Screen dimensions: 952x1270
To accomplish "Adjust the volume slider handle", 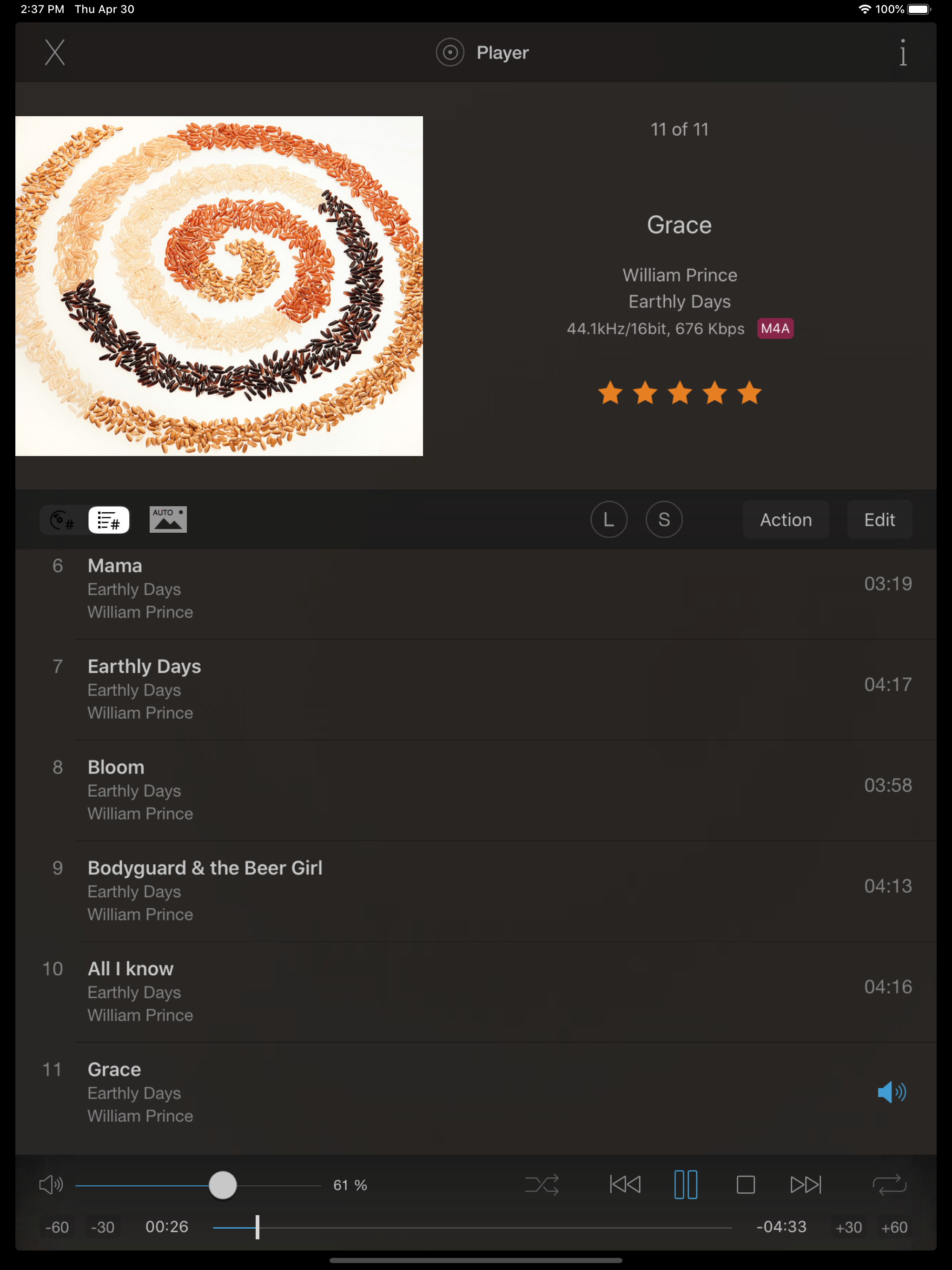I will (x=223, y=1185).
